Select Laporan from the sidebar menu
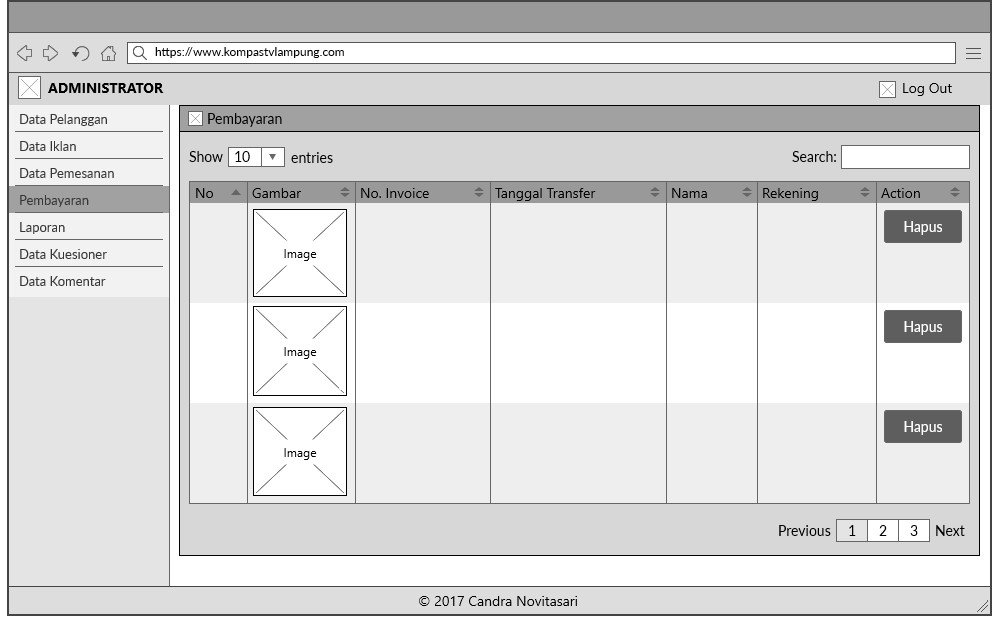The image size is (997, 622). [42, 227]
